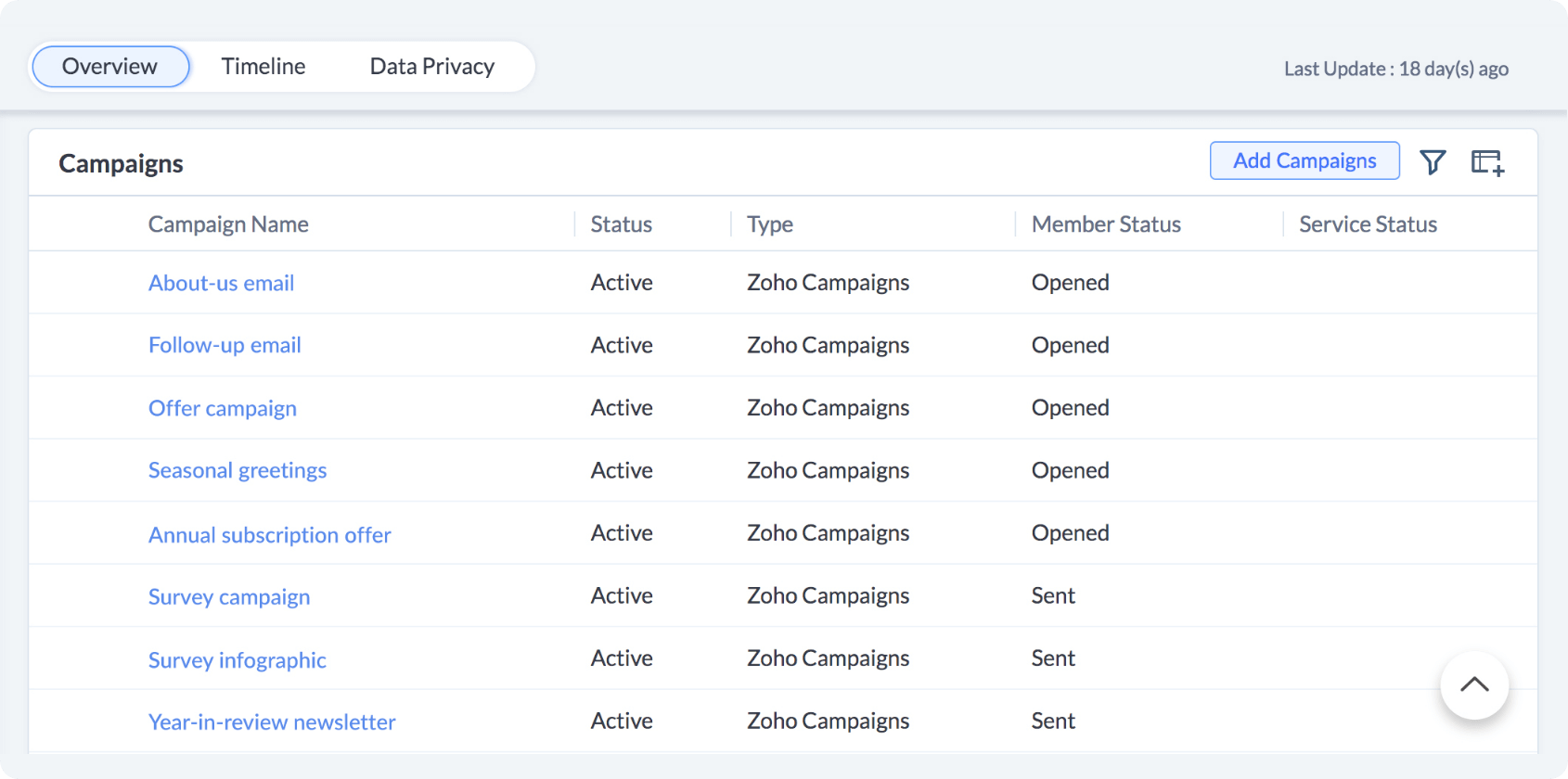
Task: Click the Member Status column header
Action: (x=1105, y=223)
